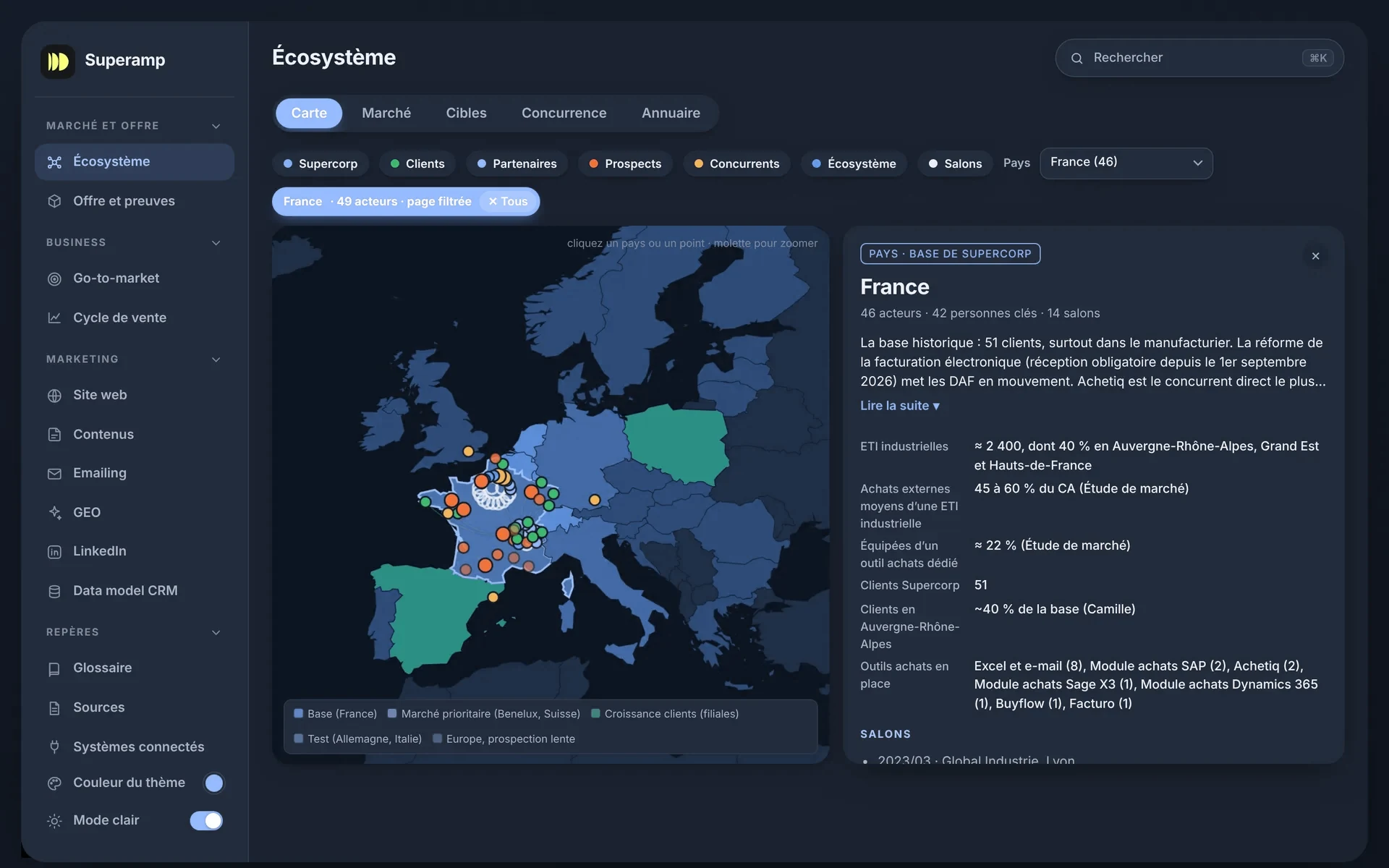Toggle the Supercorp filter chip

pyautogui.click(x=320, y=163)
